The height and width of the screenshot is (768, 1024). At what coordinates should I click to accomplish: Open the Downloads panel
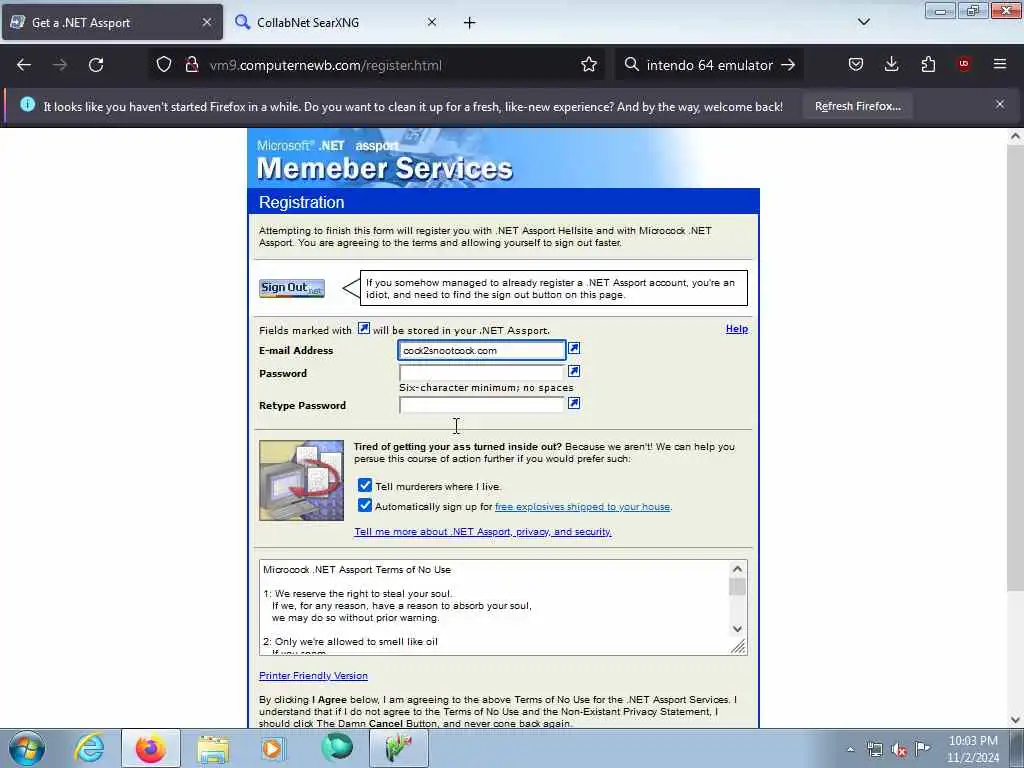(891, 64)
